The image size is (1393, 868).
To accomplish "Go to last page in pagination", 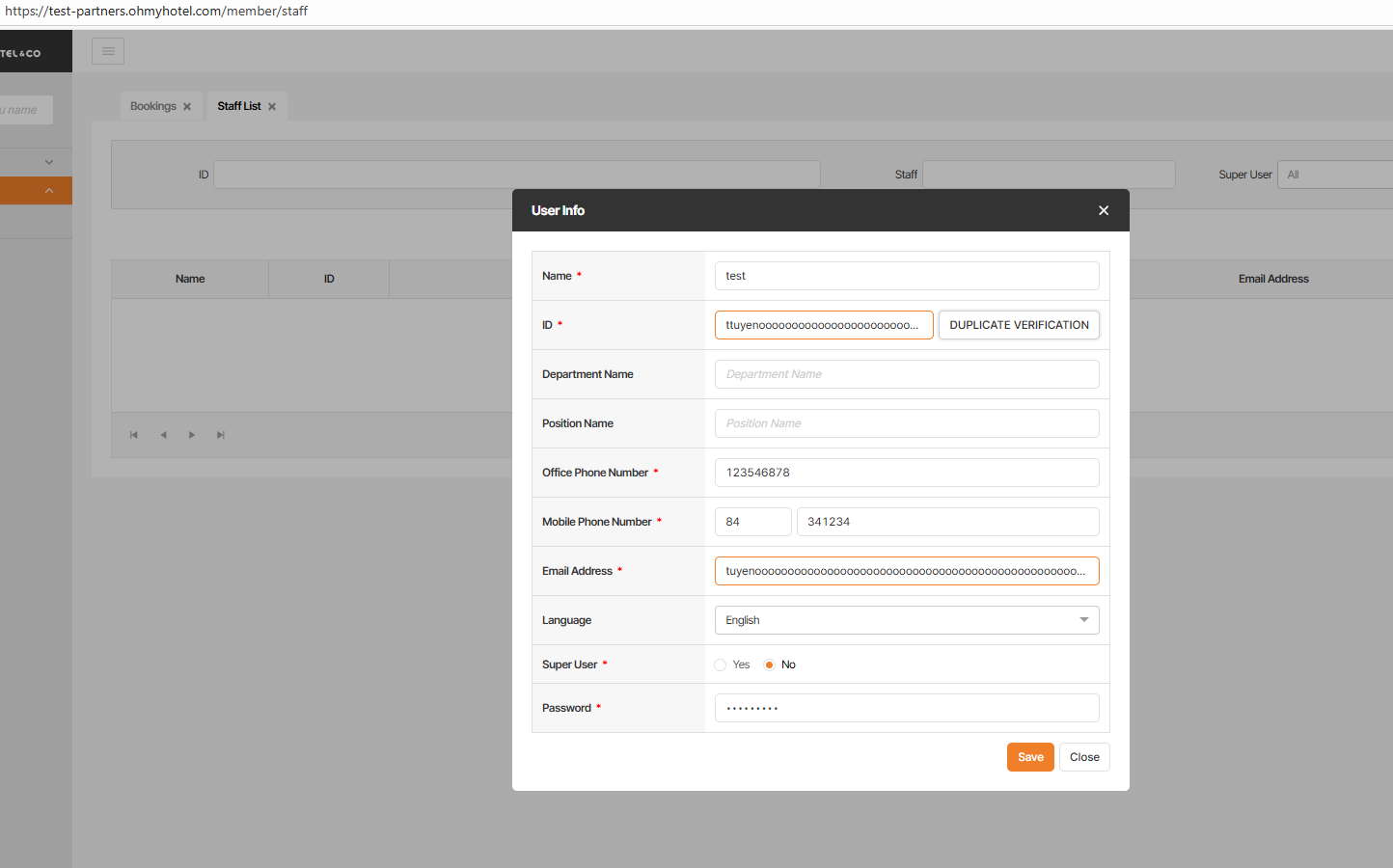I will coord(221,435).
